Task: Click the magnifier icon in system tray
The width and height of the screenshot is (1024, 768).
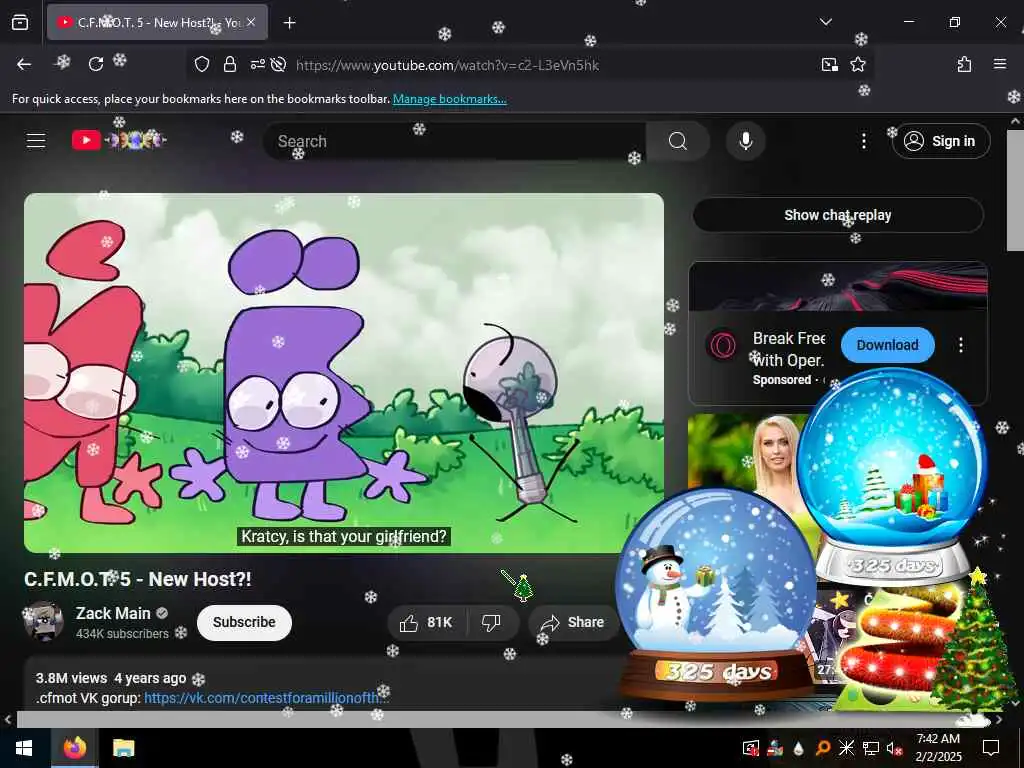Action: click(x=823, y=748)
